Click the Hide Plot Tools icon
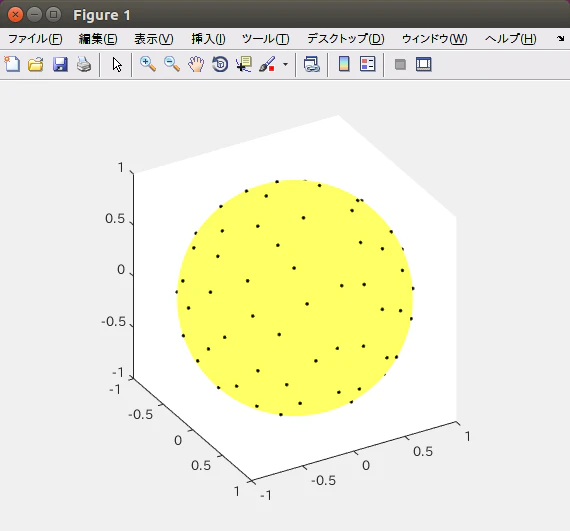Image resolution: width=570 pixels, height=531 pixels. [x=400, y=65]
